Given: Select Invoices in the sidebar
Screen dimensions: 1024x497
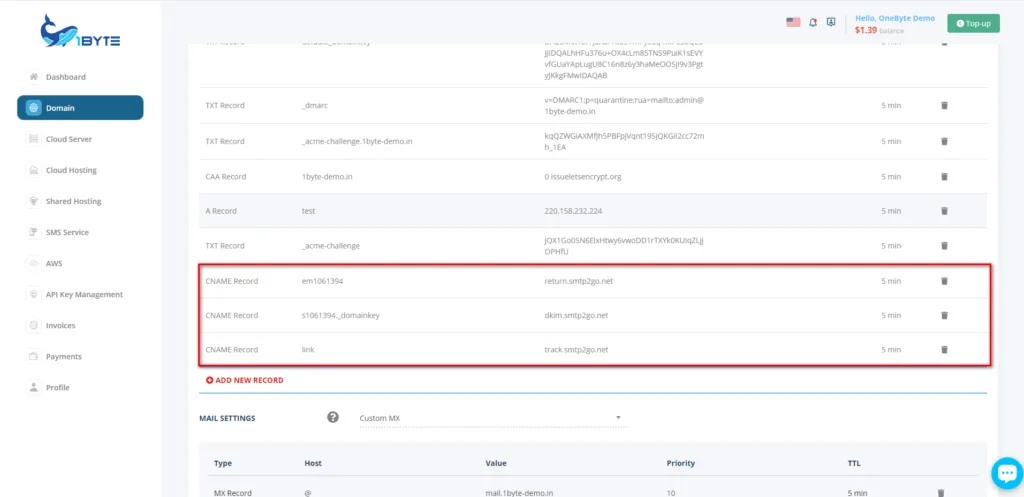Looking at the screenshot, I should [x=60, y=325].
